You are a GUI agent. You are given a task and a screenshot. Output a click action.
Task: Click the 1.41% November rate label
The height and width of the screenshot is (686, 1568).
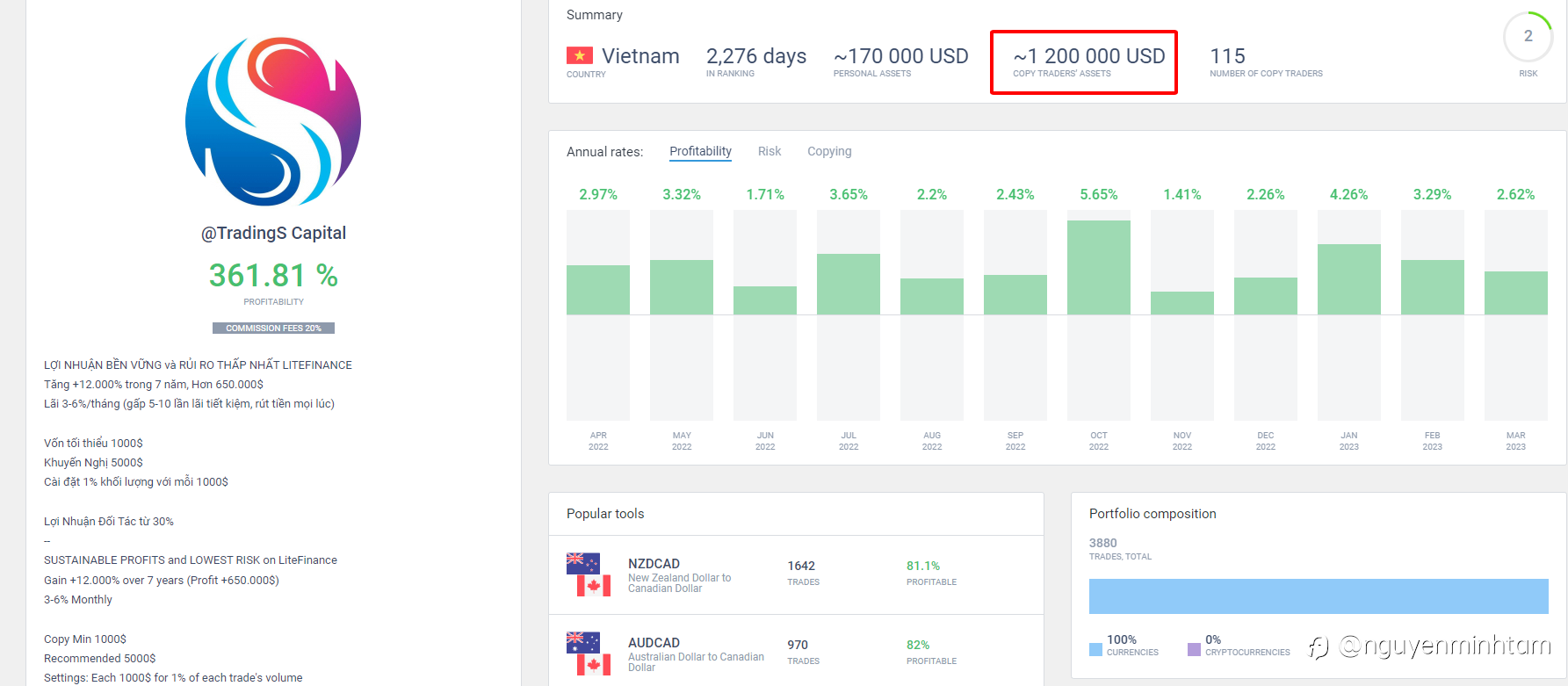(x=1182, y=194)
